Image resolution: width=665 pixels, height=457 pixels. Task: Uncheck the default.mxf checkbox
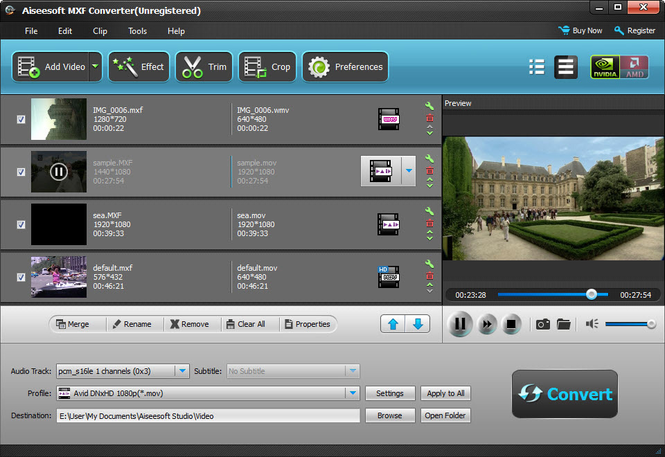coord(21,277)
